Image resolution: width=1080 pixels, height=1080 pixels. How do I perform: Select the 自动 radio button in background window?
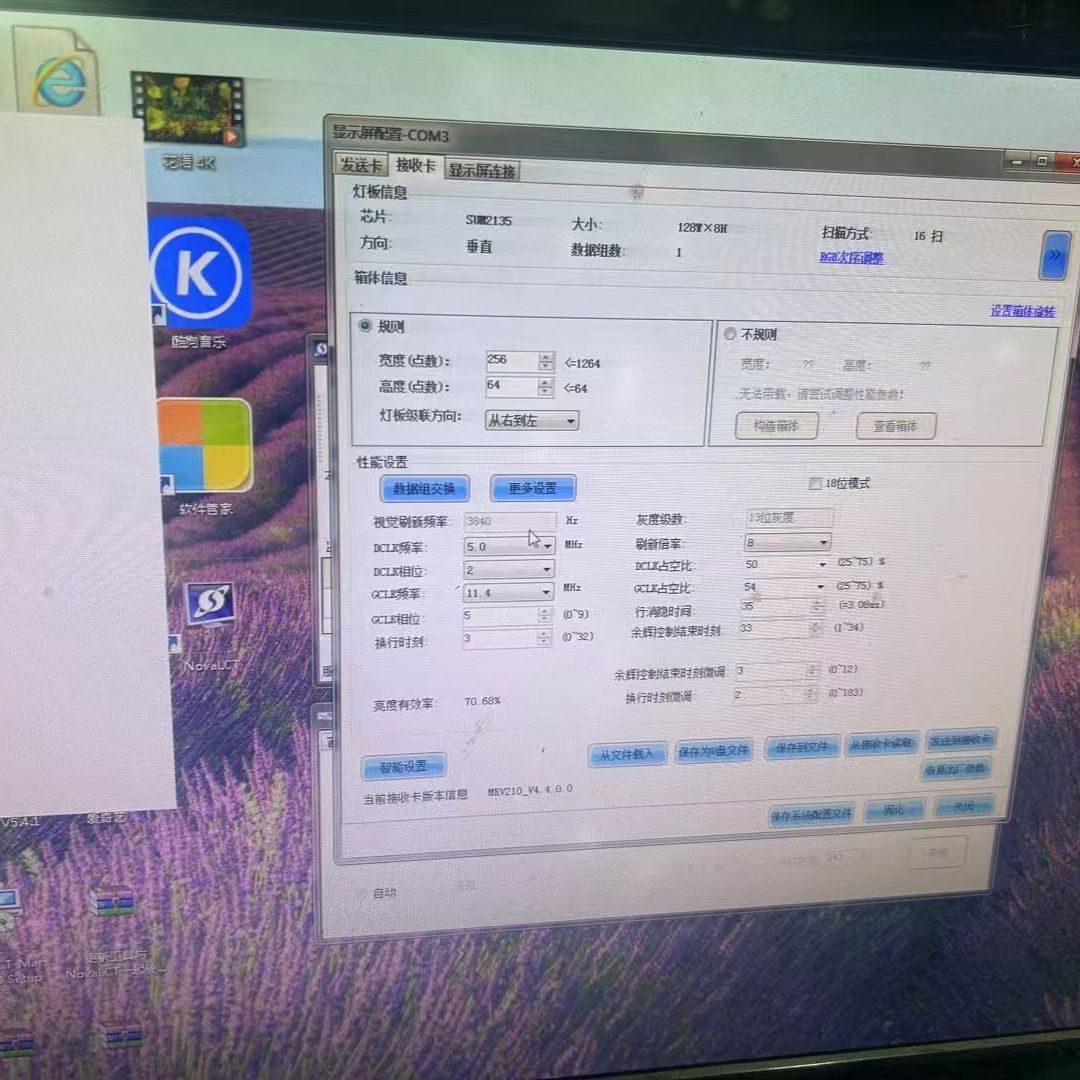click(x=362, y=893)
